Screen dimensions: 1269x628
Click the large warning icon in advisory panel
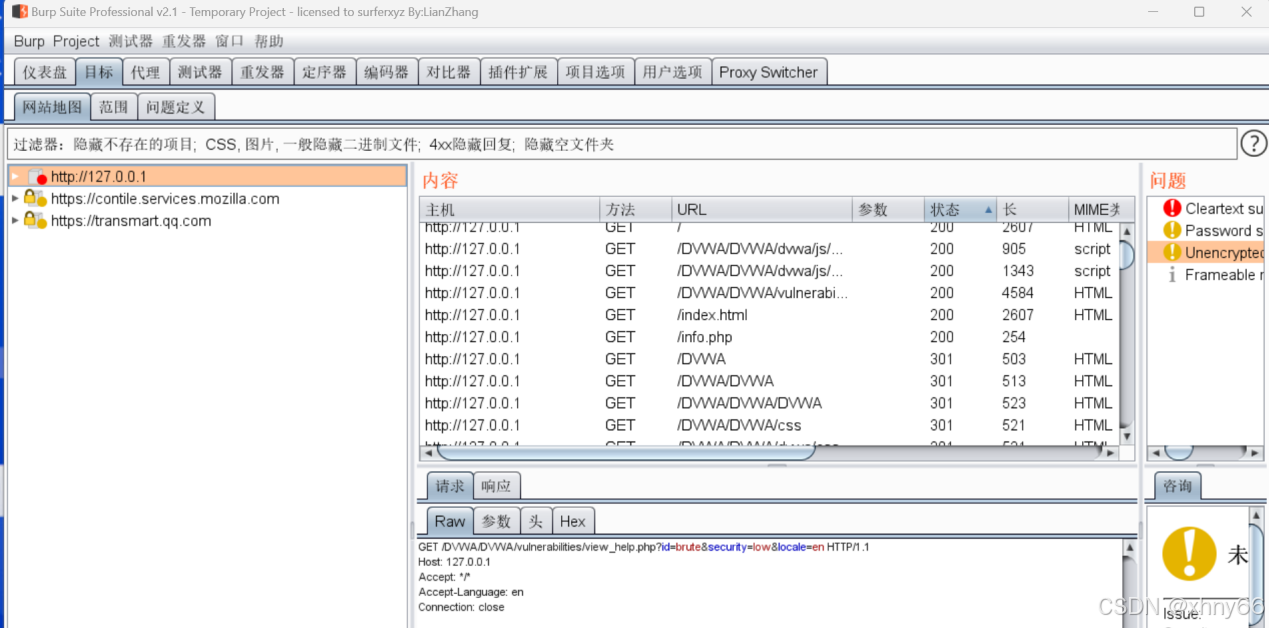pos(1188,553)
